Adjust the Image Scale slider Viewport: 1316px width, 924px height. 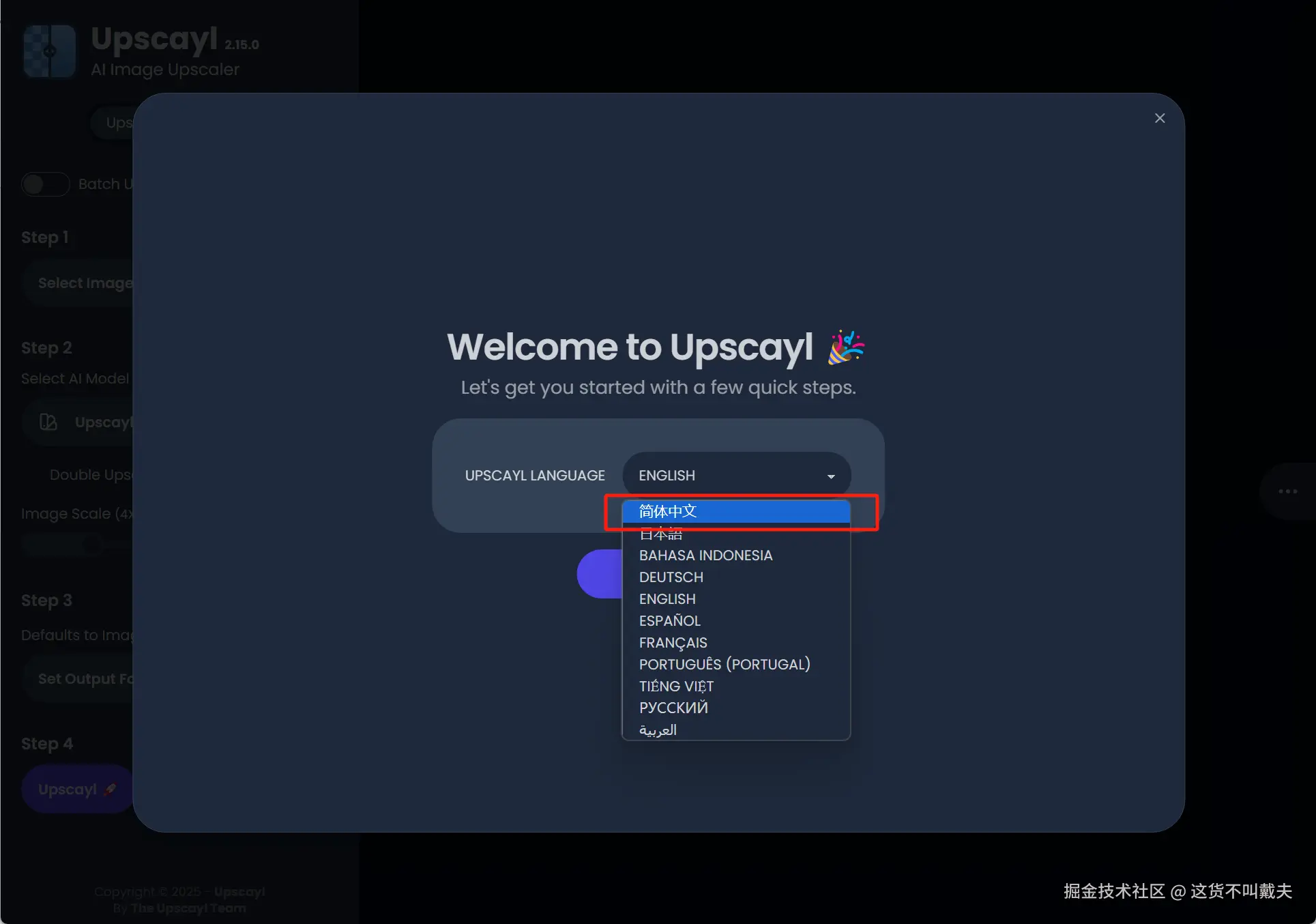point(91,545)
